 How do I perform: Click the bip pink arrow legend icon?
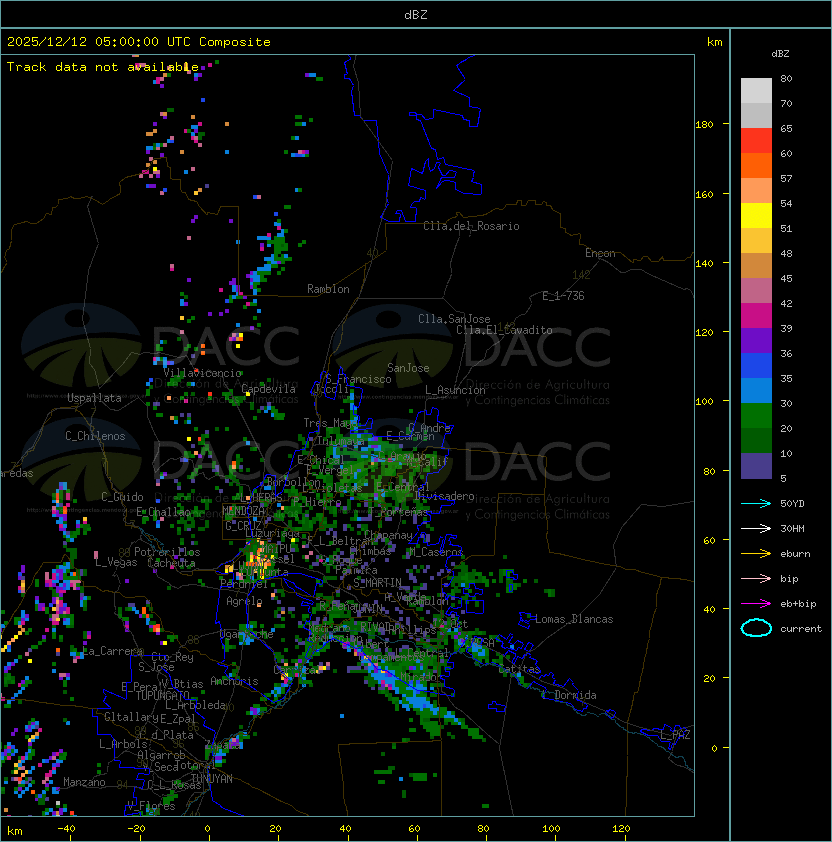coord(756,578)
